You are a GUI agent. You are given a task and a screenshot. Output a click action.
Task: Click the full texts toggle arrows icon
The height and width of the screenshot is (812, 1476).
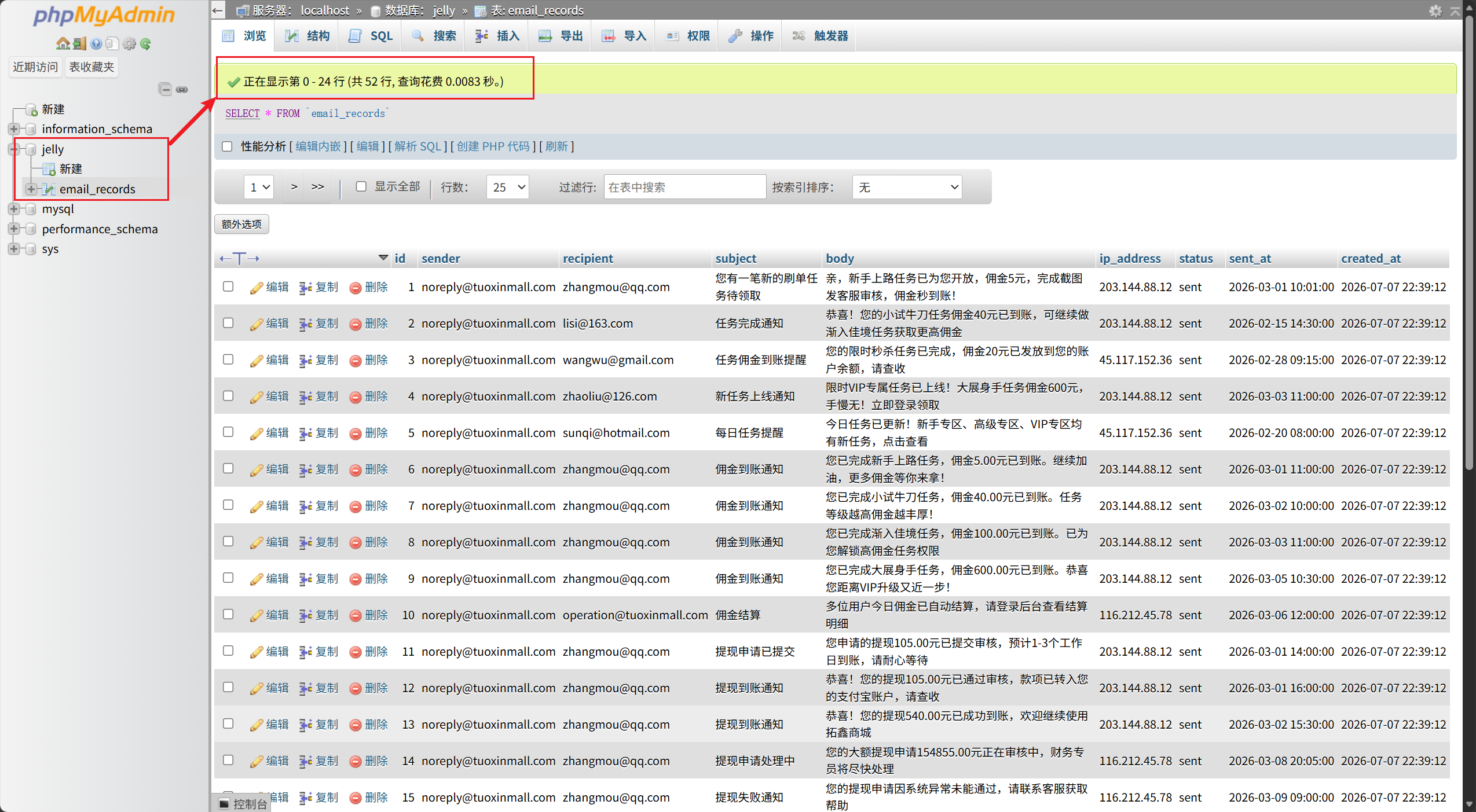click(239, 258)
